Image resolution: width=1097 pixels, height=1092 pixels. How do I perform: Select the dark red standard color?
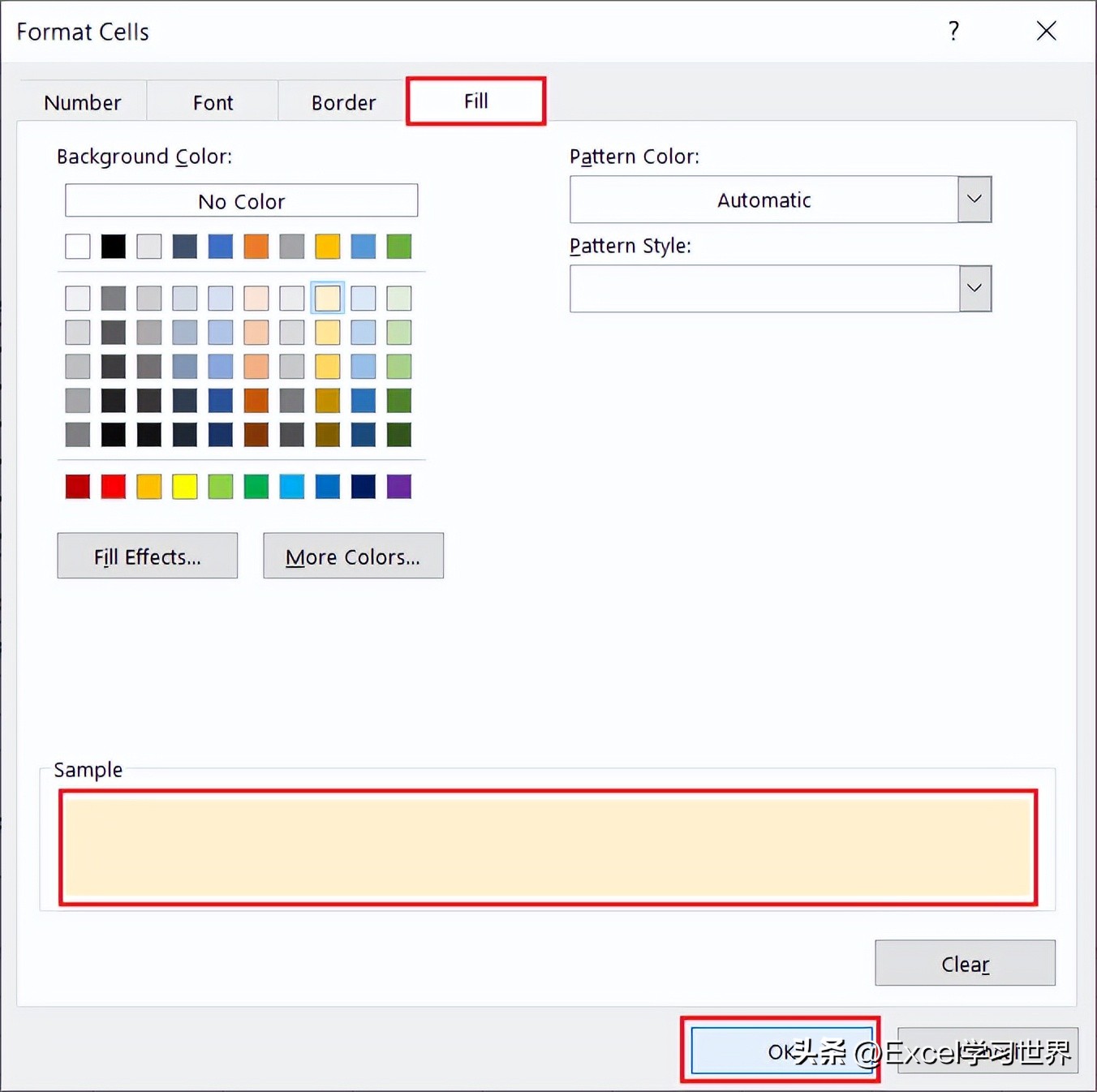click(x=78, y=487)
